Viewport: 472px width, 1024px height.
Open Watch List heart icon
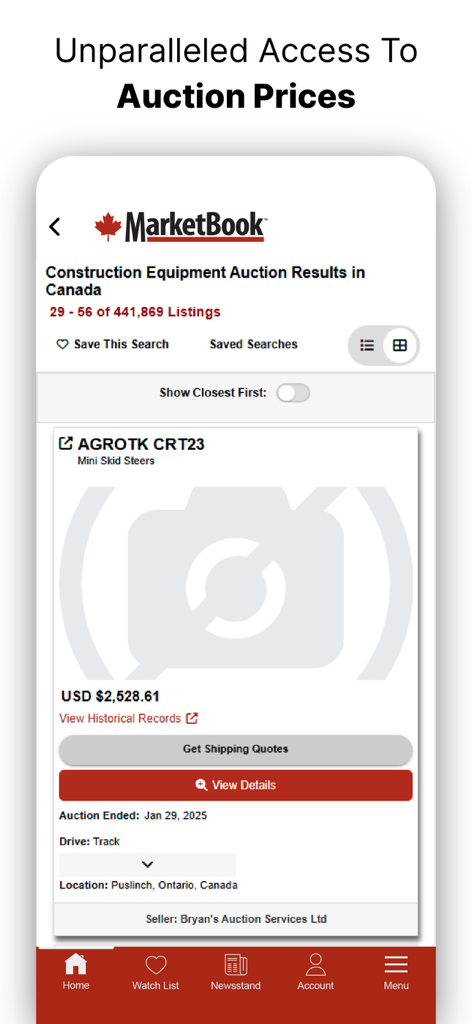pyautogui.click(x=156, y=965)
